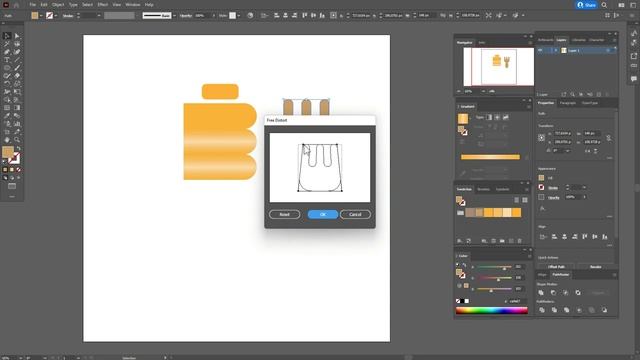
Task: Open the Gradient panel options menu
Action: (x=529, y=107)
